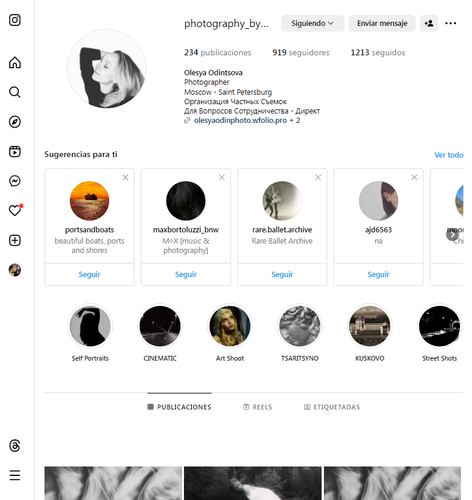Create a new post with plus icon
The height and width of the screenshot is (500, 472).
15,240
